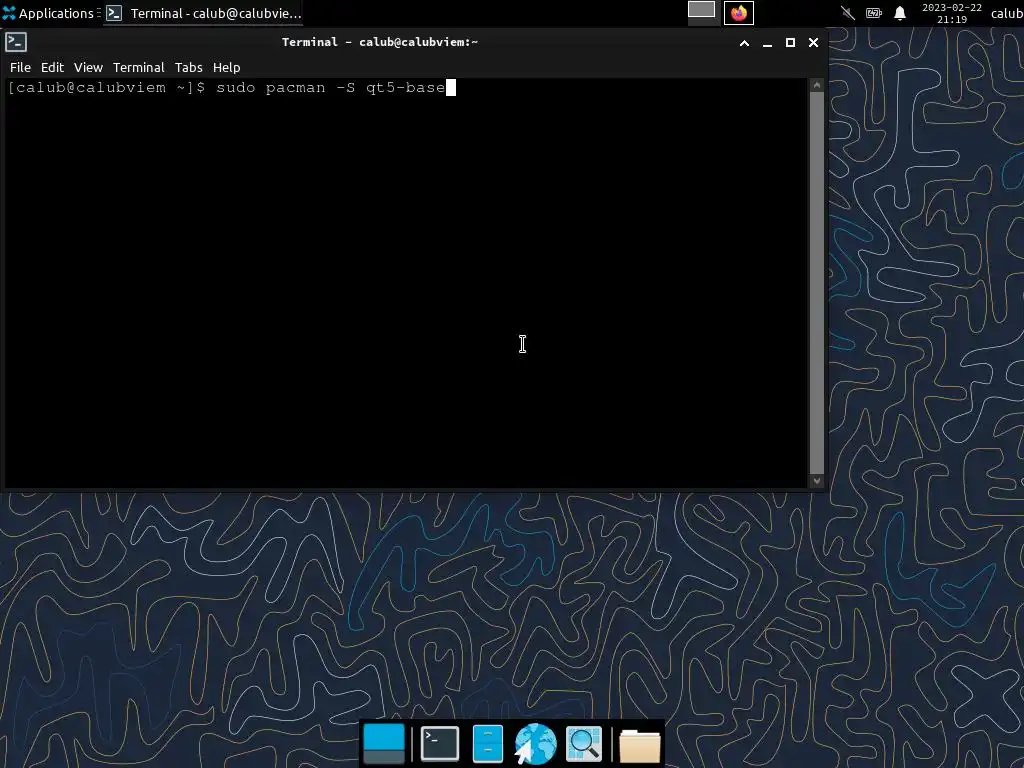Open the Help menu
The width and height of the screenshot is (1024, 768).
click(227, 67)
